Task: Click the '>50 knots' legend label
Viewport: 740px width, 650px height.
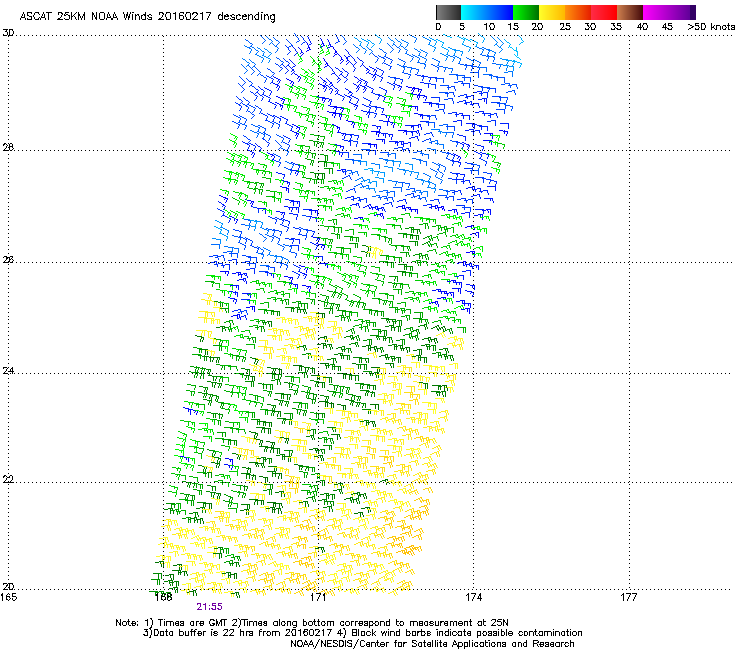Action: (x=711, y=27)
